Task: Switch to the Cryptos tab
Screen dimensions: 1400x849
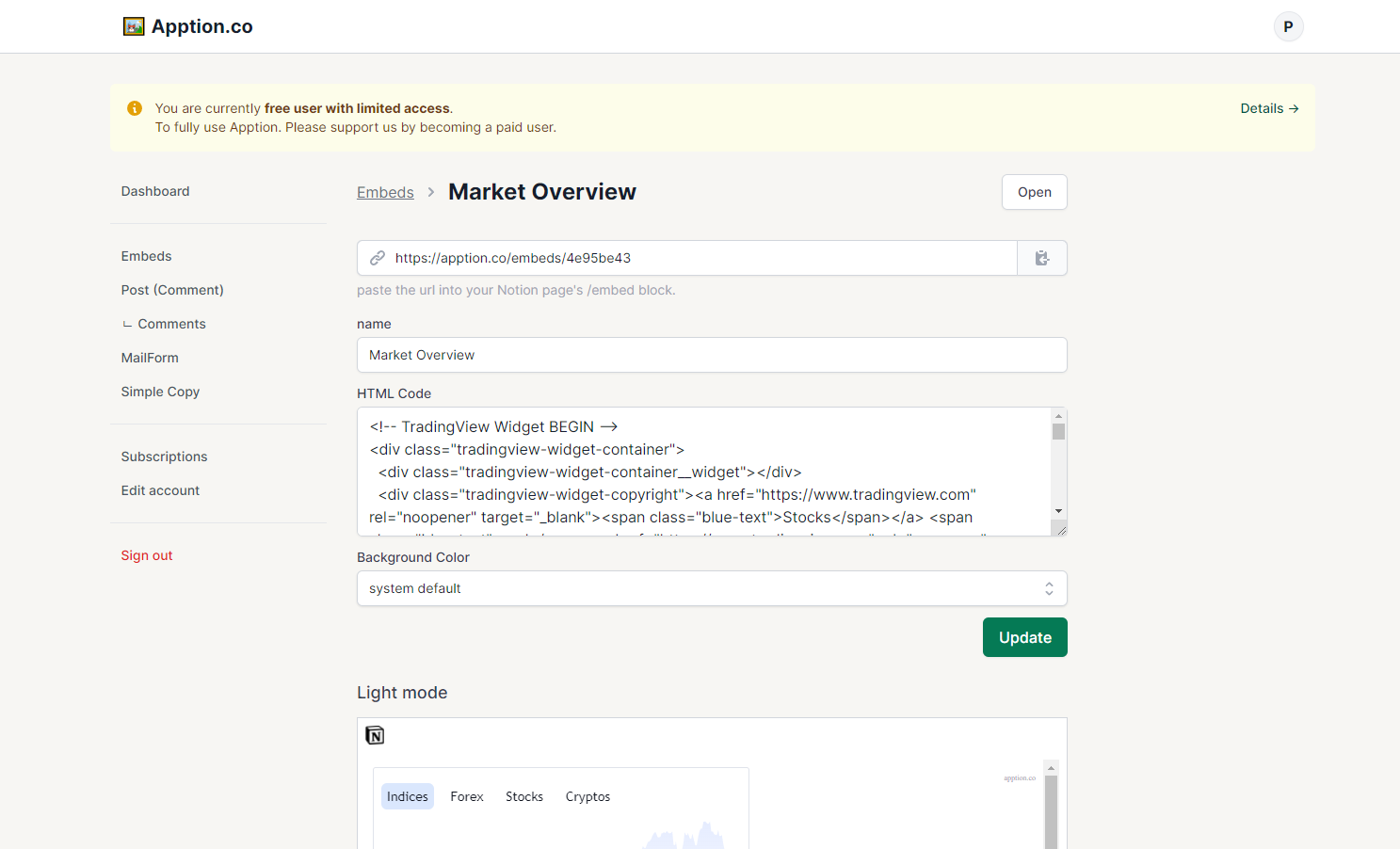Action: tap(587, 796)
